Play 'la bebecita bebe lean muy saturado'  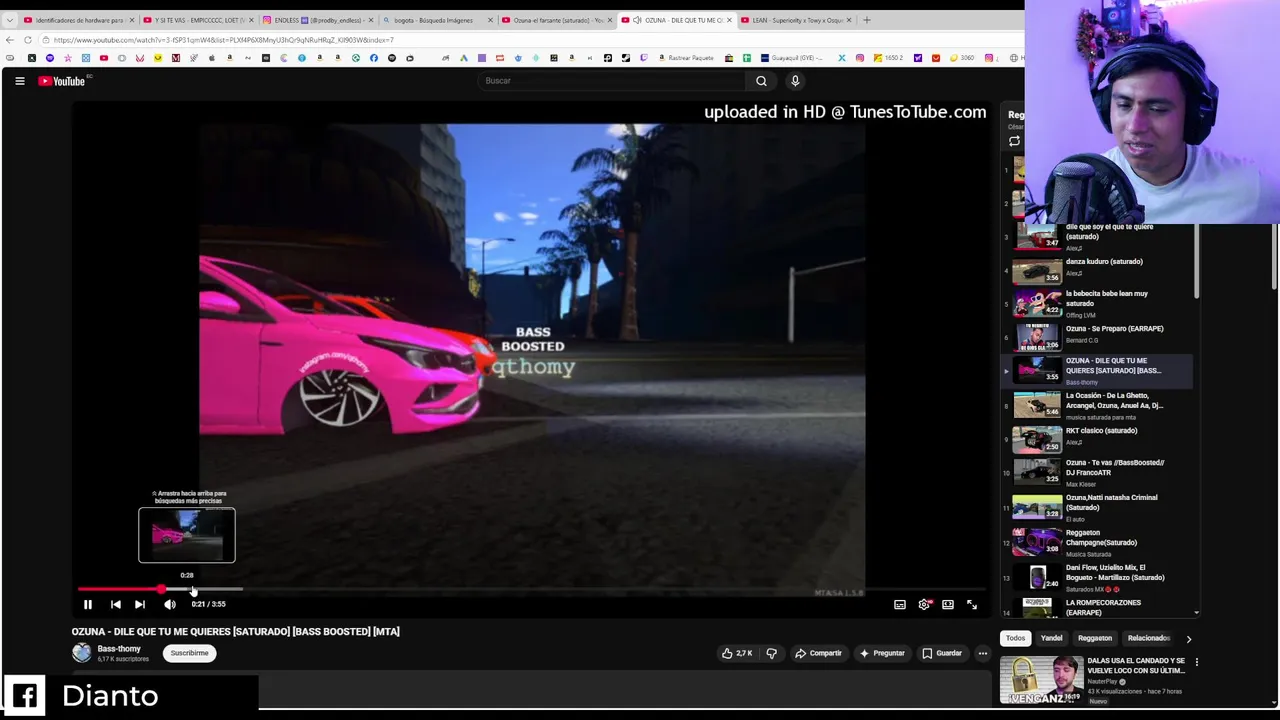(x=1098, y=303)
